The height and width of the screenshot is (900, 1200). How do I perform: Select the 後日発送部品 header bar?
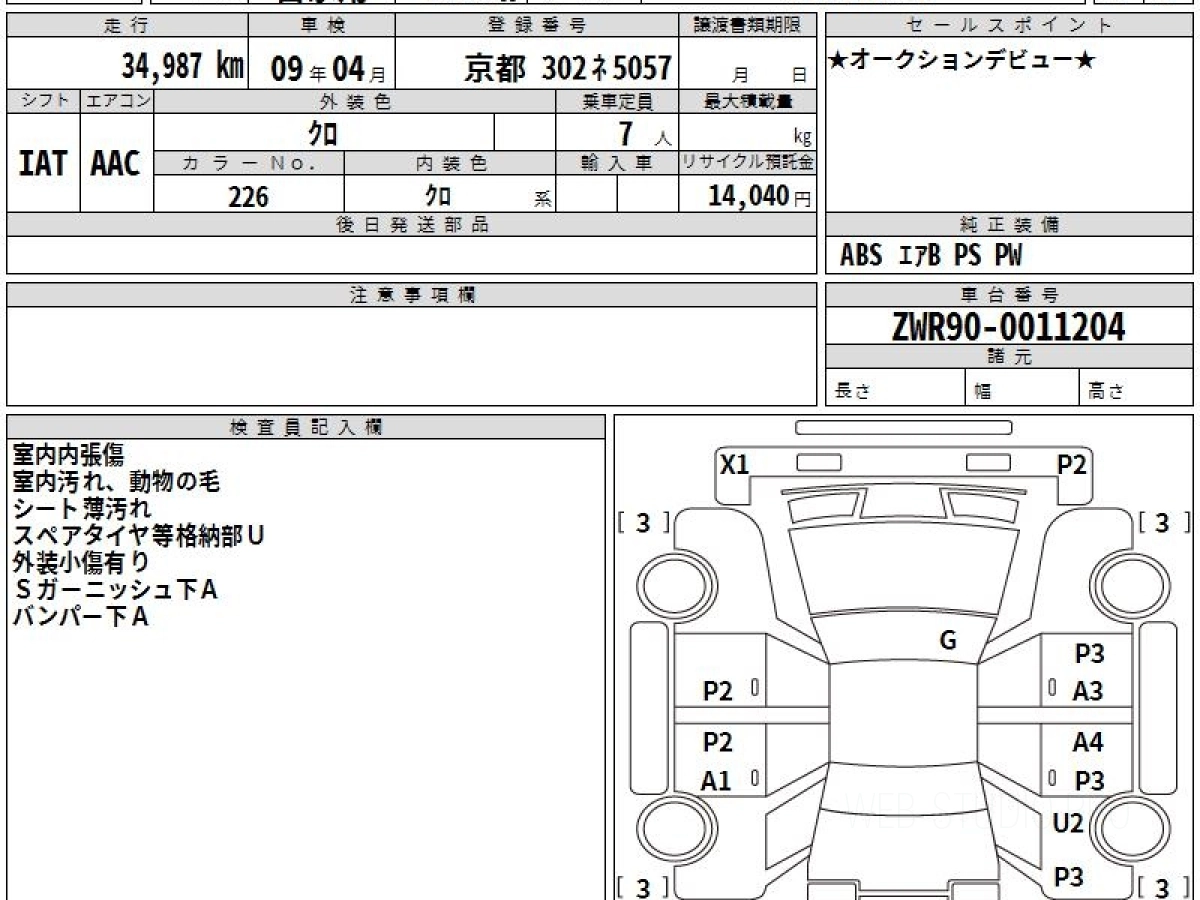pyautogui.click(x=412, y=225)
